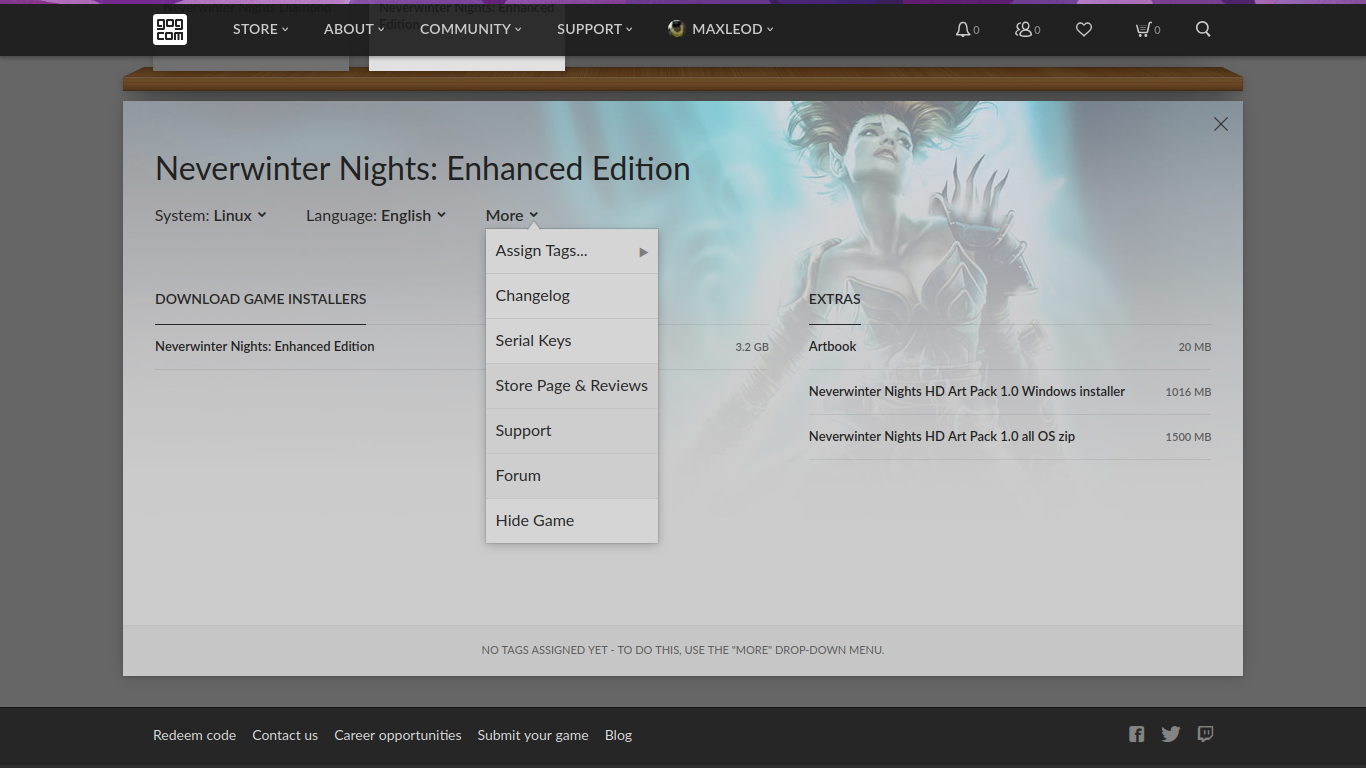Open the Twitch icon in the footer
1366x768 pixels.
(x=1206, y=734)
